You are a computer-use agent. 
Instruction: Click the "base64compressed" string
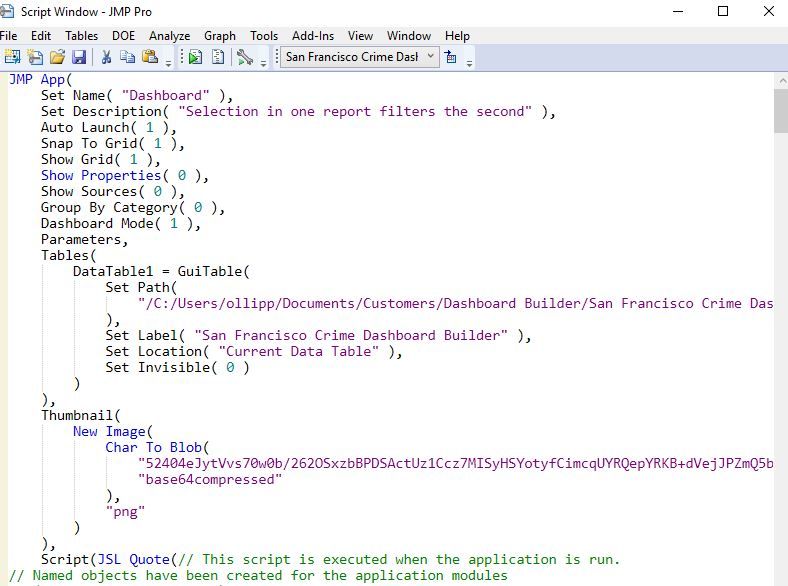210,479
